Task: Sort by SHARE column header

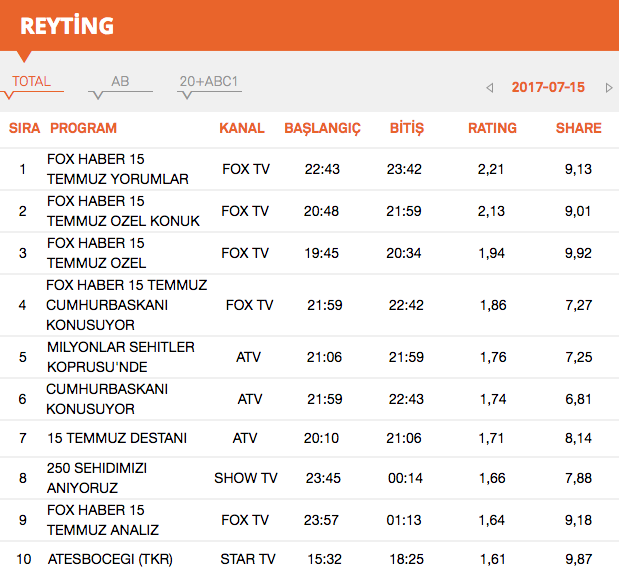Action: pyautogui.click(x=578, y=128)
